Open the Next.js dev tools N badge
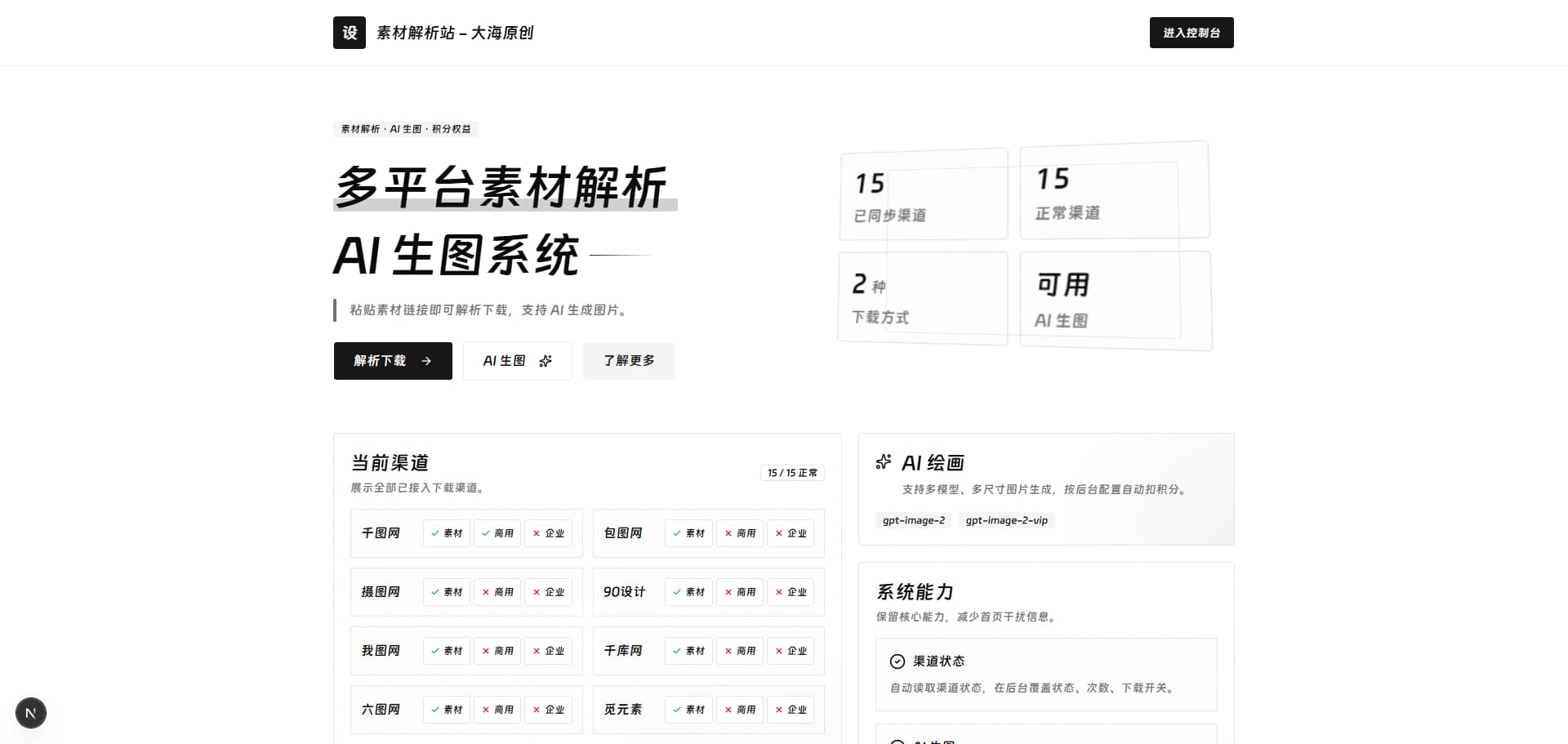 (31, 713)
